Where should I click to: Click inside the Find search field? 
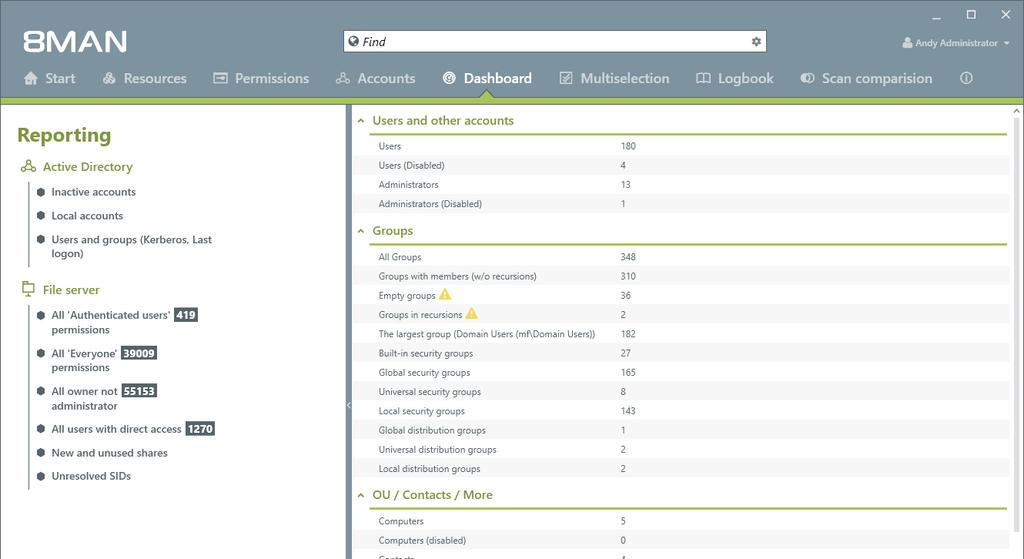pos(555,41)
